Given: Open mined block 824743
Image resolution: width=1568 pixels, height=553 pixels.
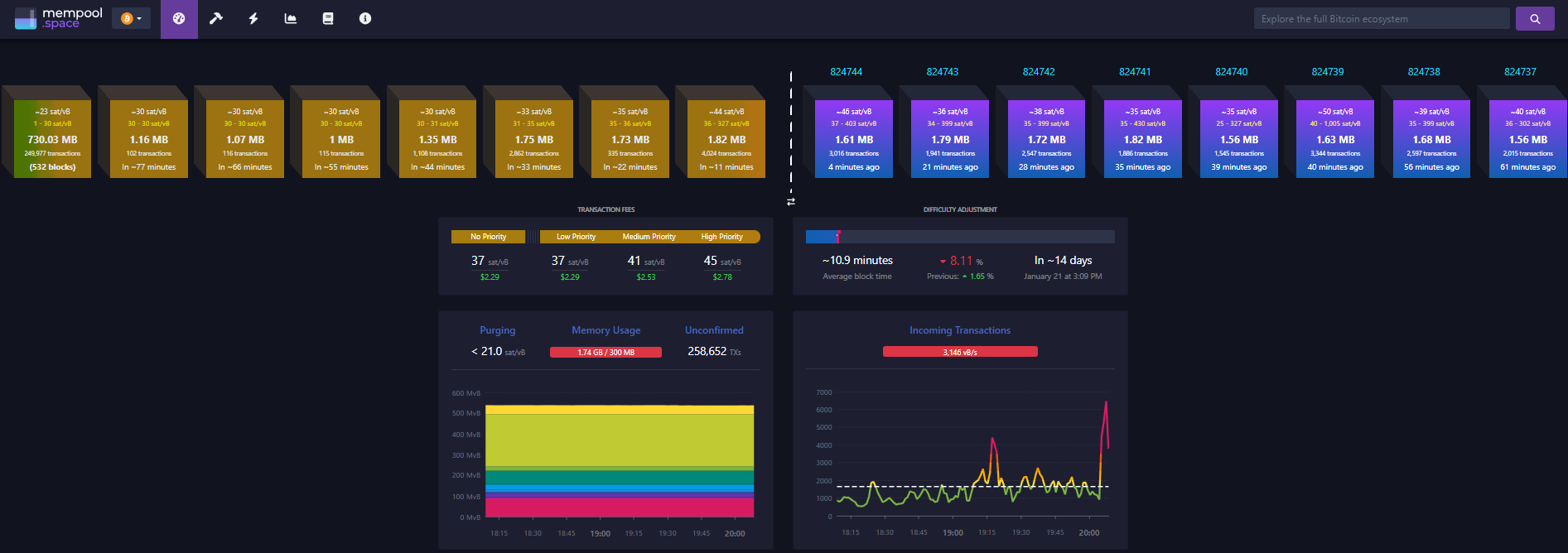Looking at the screenshot, I should click(950, 139).
